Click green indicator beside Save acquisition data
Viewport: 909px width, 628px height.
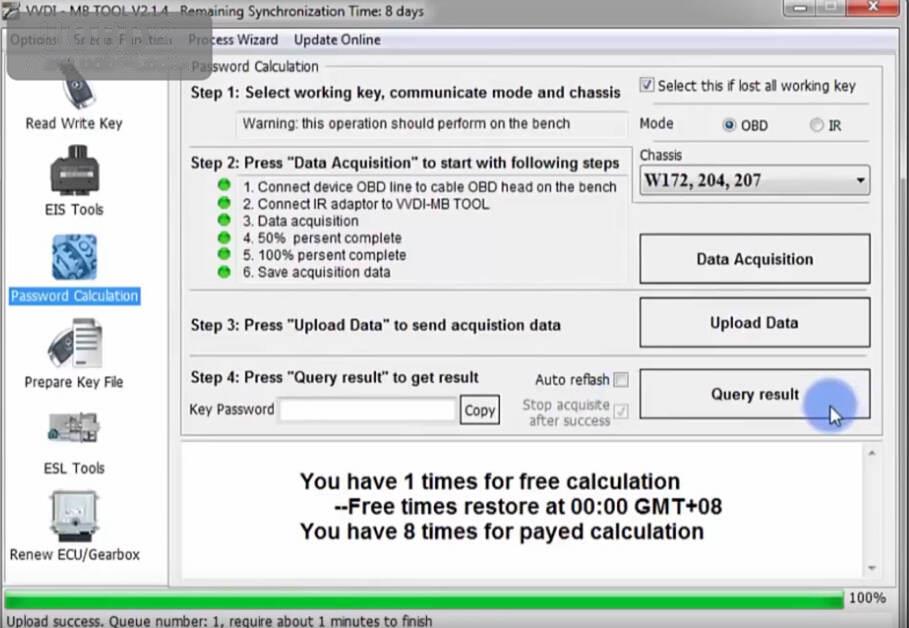click(x=224, y=271)
